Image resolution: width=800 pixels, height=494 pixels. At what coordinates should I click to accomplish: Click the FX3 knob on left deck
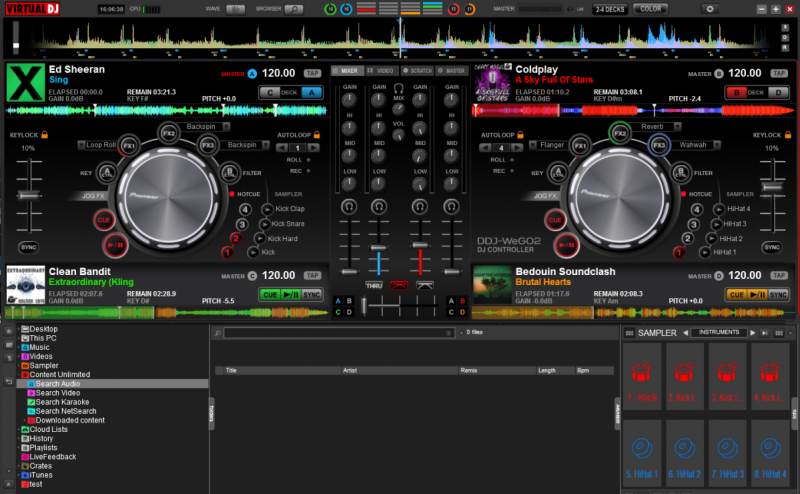[x=208, y=145]
